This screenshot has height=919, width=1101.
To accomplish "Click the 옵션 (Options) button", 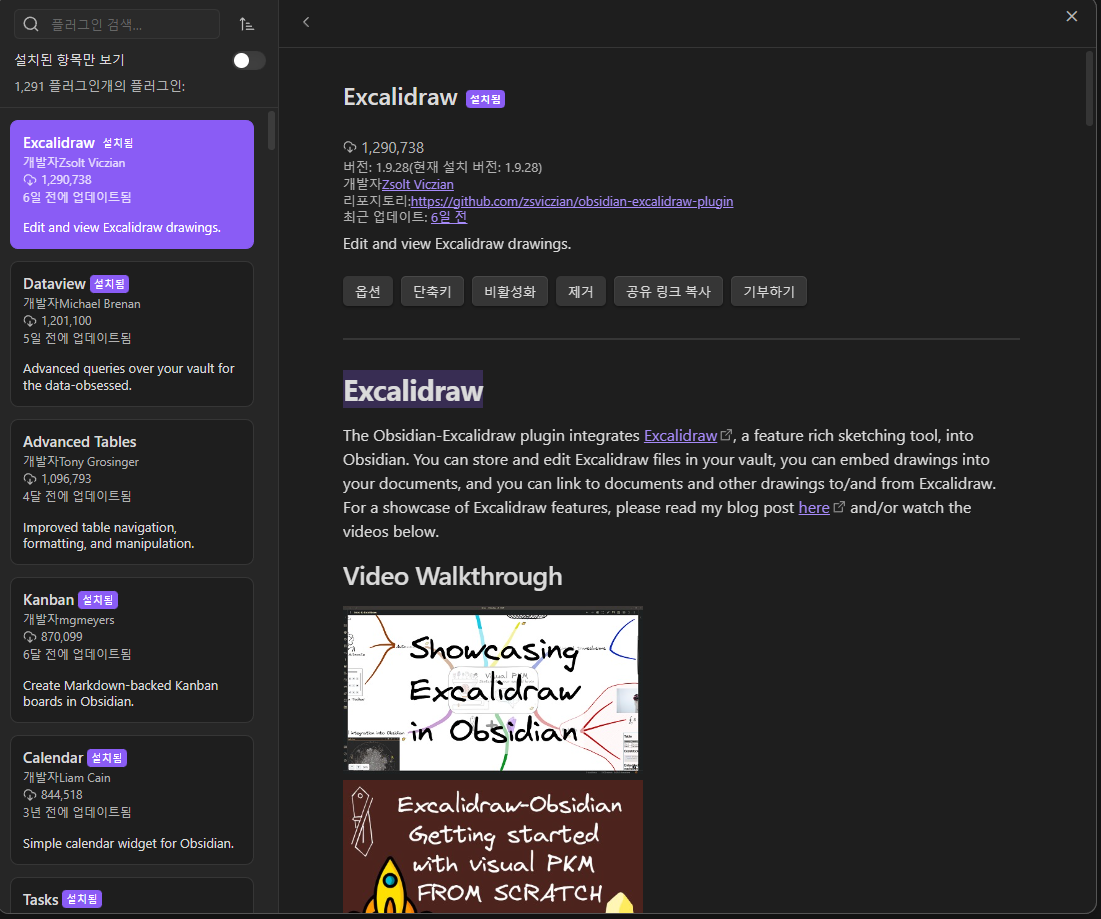I will [368, 291].
